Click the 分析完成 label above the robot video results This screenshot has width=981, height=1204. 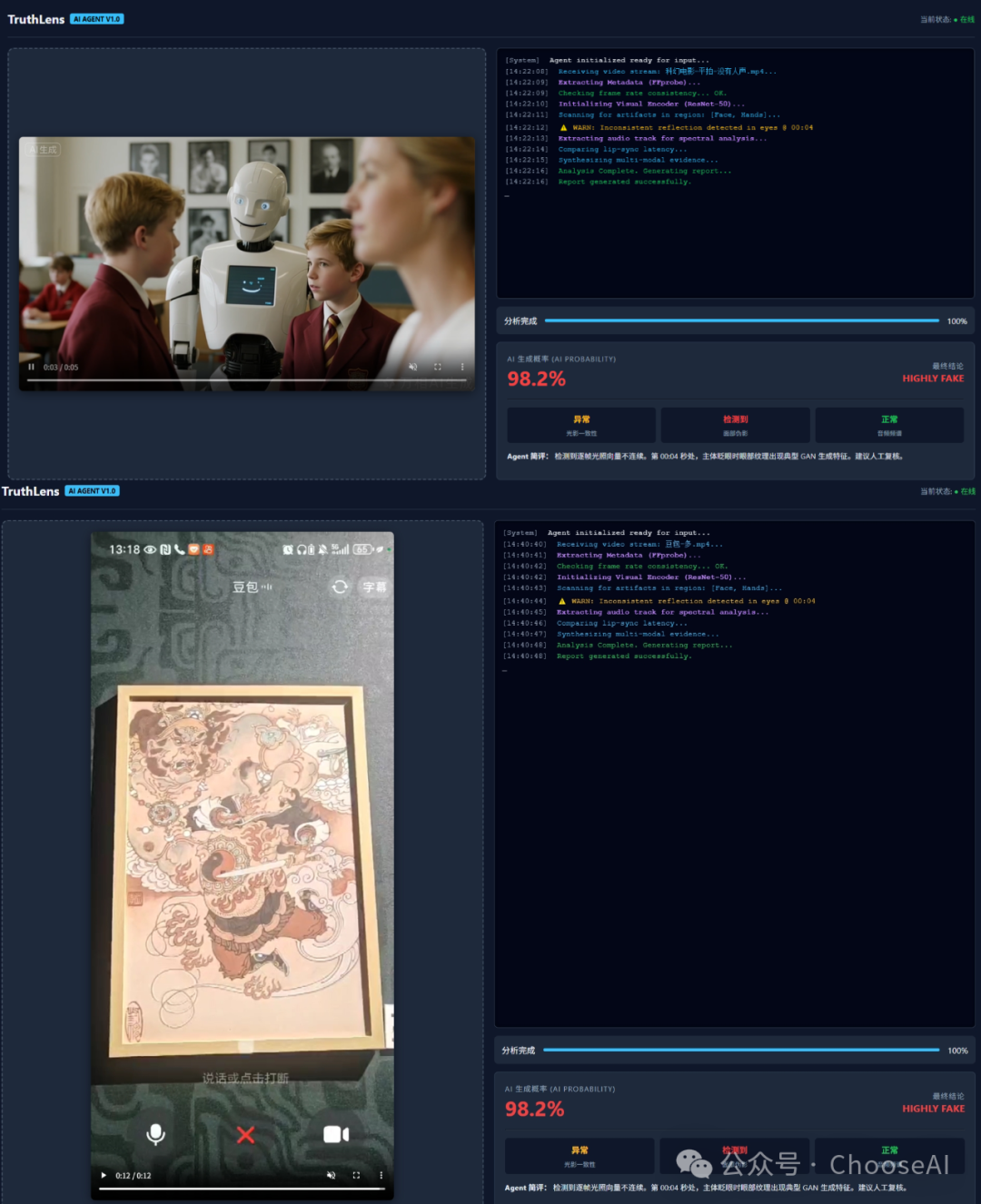[x=521, y=321]
